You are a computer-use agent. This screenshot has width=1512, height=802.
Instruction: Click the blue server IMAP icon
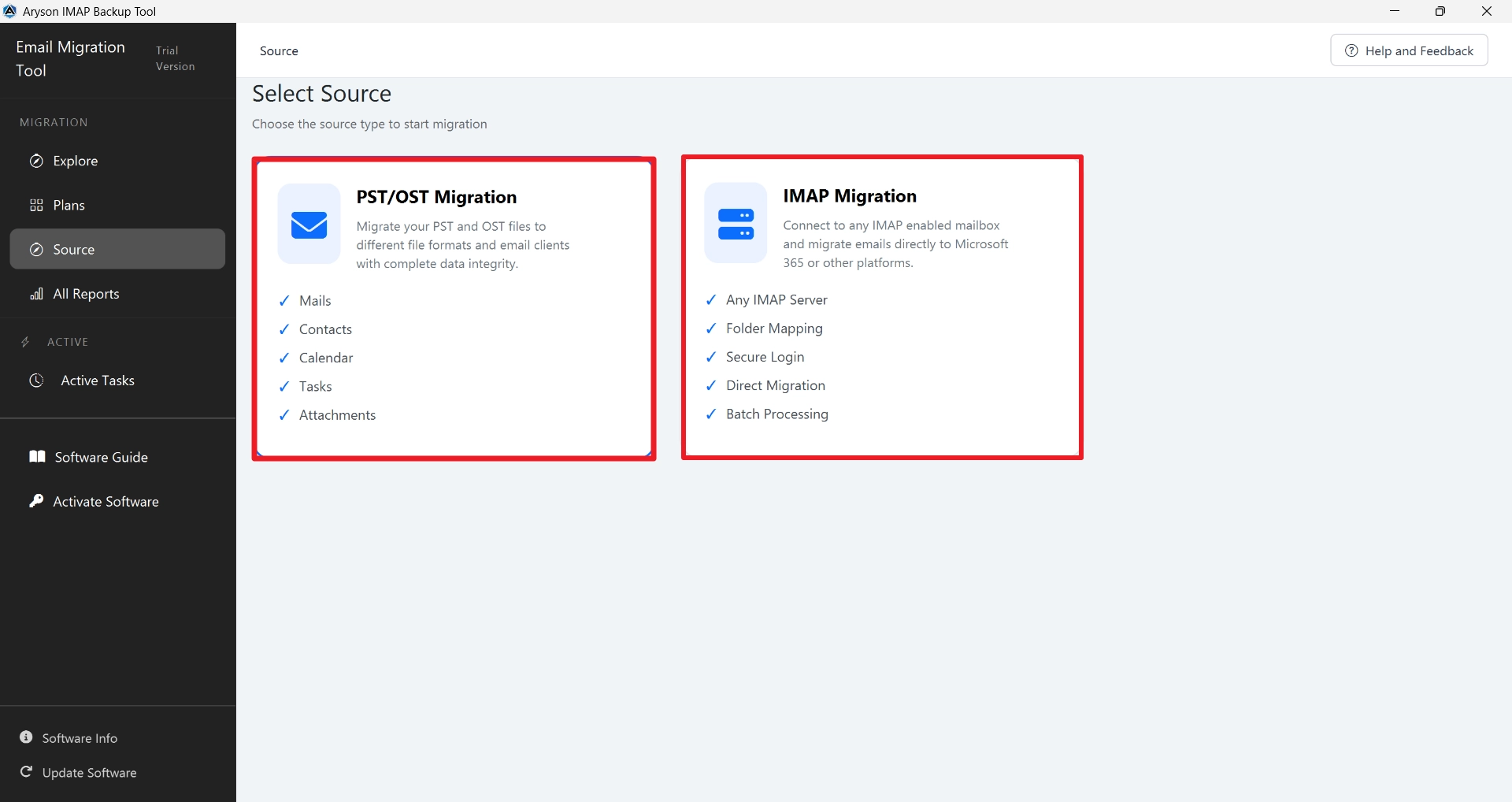click(x=736, y=224)
